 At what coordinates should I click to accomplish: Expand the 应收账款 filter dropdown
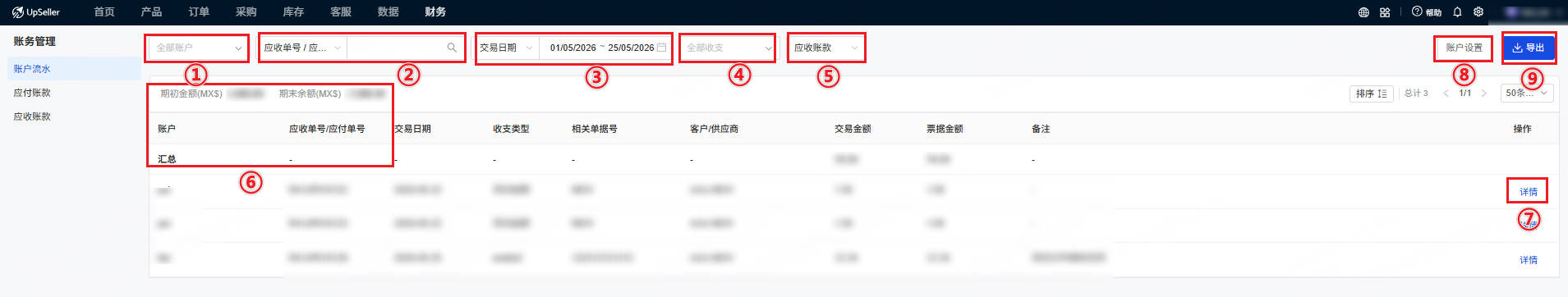coord(826,48)
